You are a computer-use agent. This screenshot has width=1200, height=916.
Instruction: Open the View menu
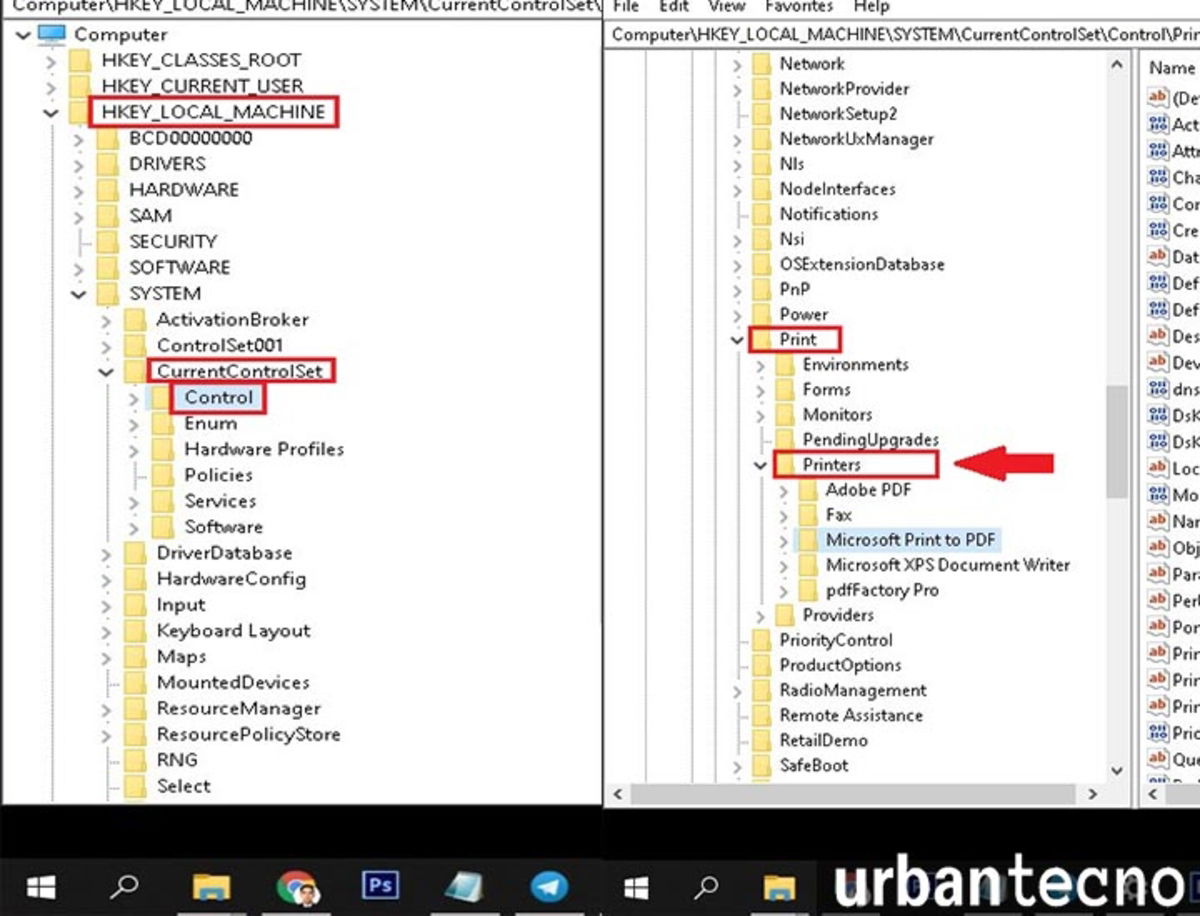coord(725,7)
